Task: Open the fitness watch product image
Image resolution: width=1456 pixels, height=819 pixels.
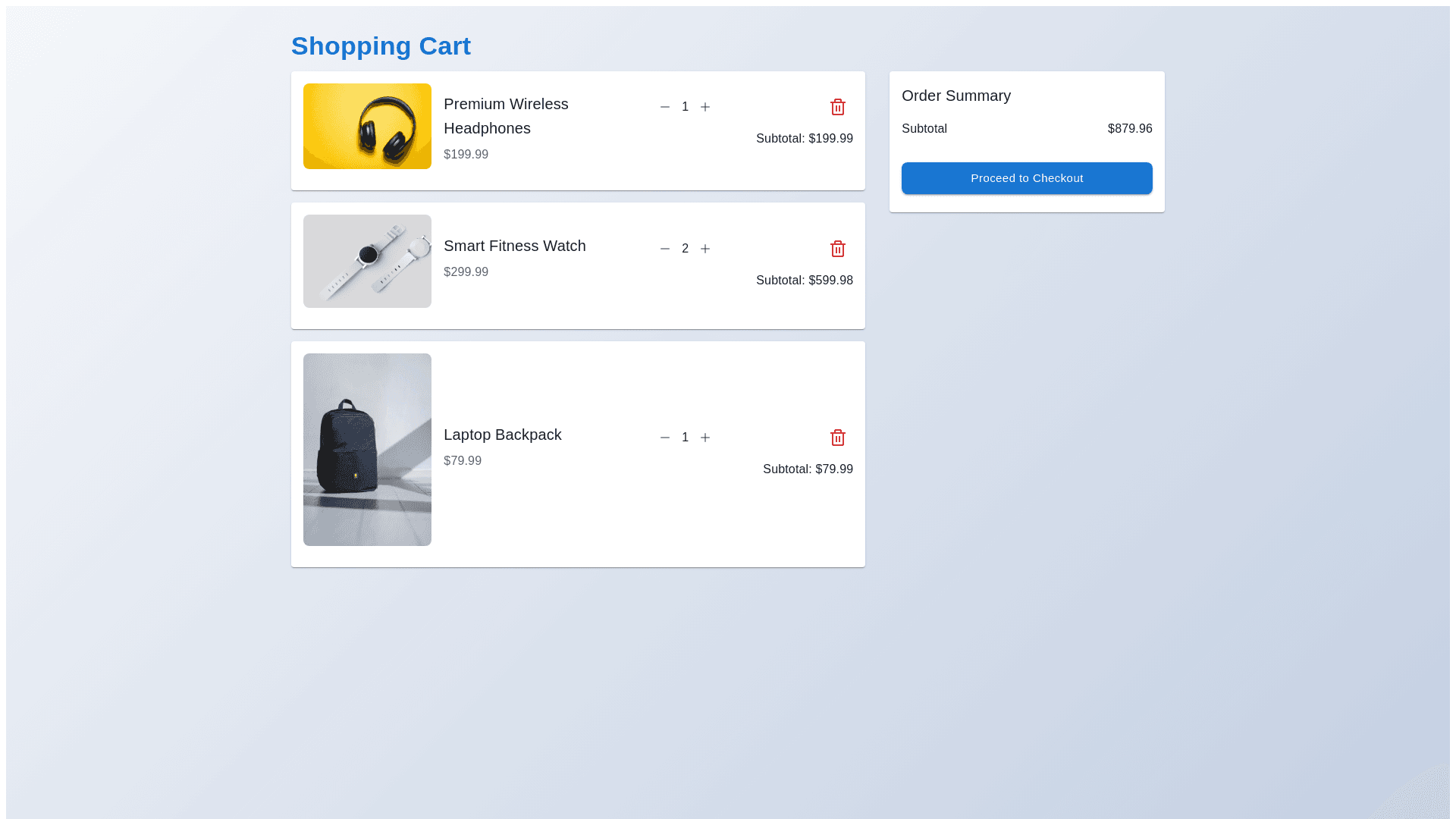Action: pos(367,261)
